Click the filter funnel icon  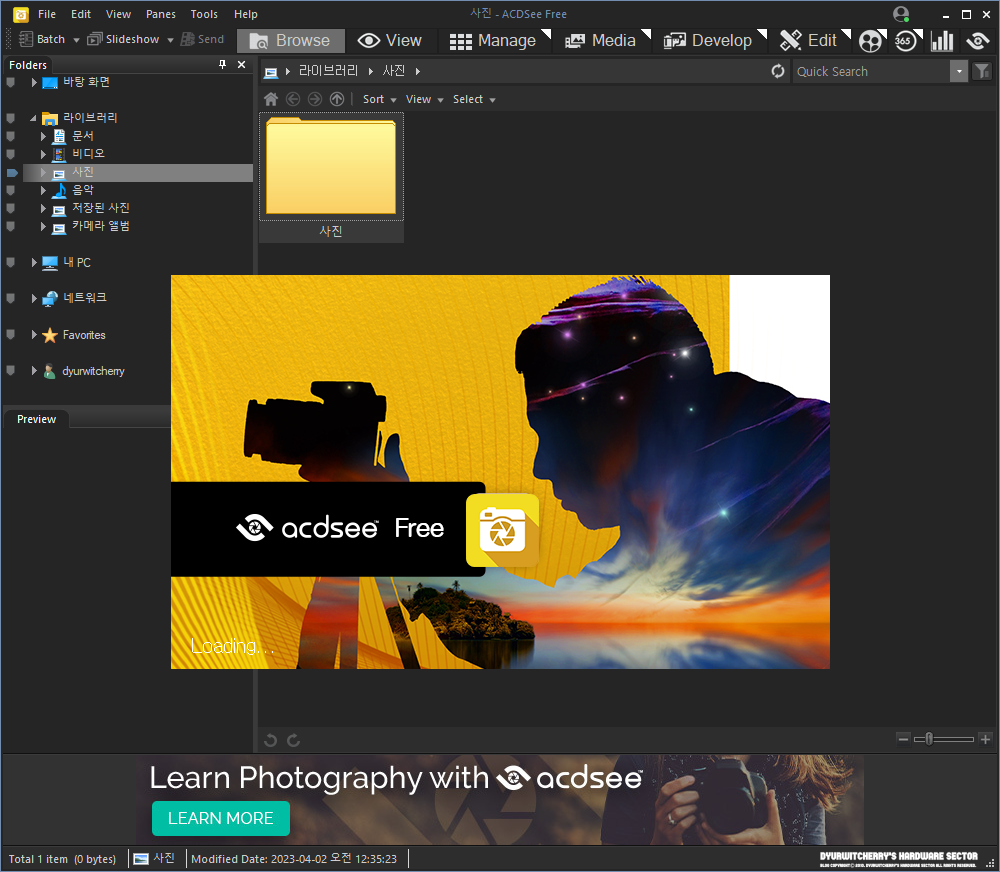(x=982, y=71)
